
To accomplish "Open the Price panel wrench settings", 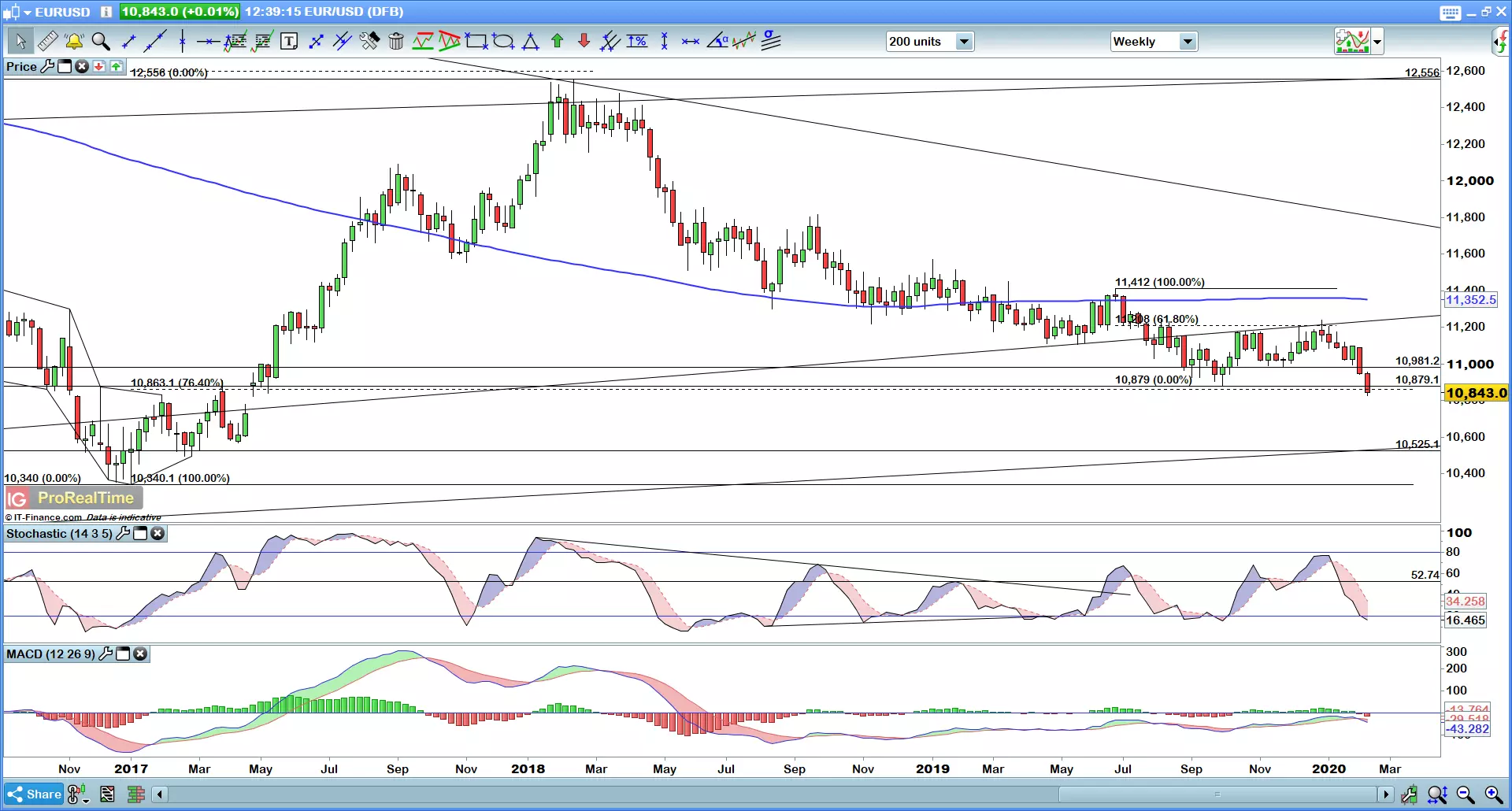I will (x=47, y=67).
